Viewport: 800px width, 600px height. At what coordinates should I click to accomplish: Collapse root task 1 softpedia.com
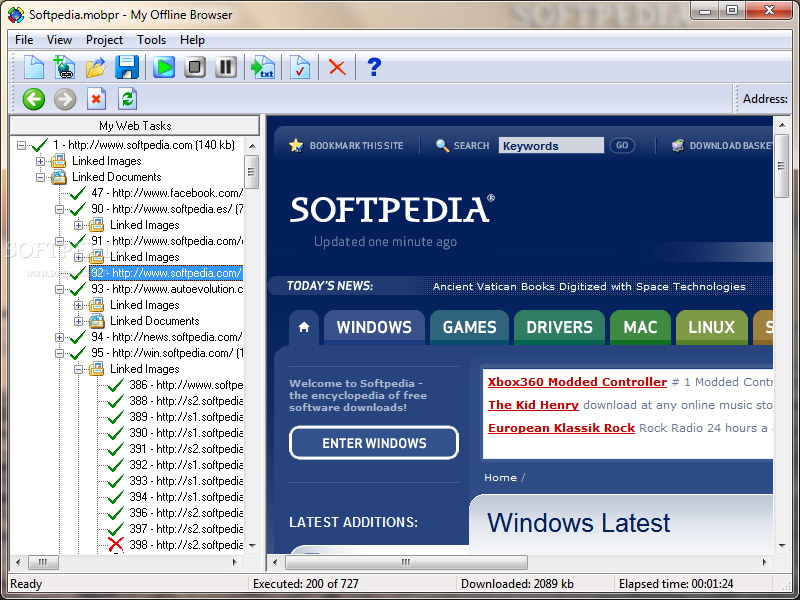(x=21, y=145)
